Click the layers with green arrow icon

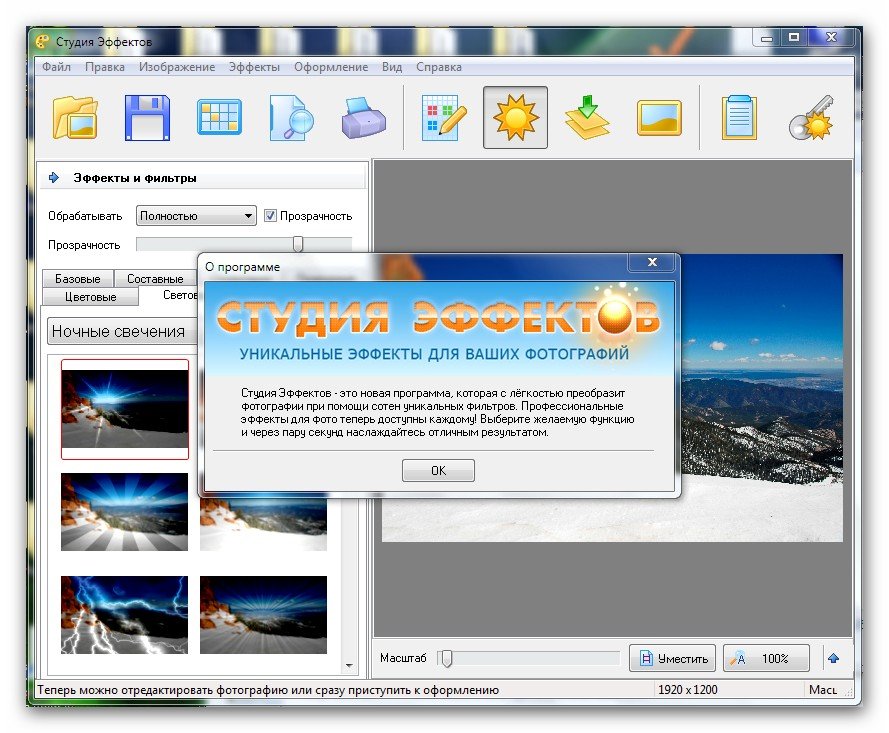tap(587, 118)
